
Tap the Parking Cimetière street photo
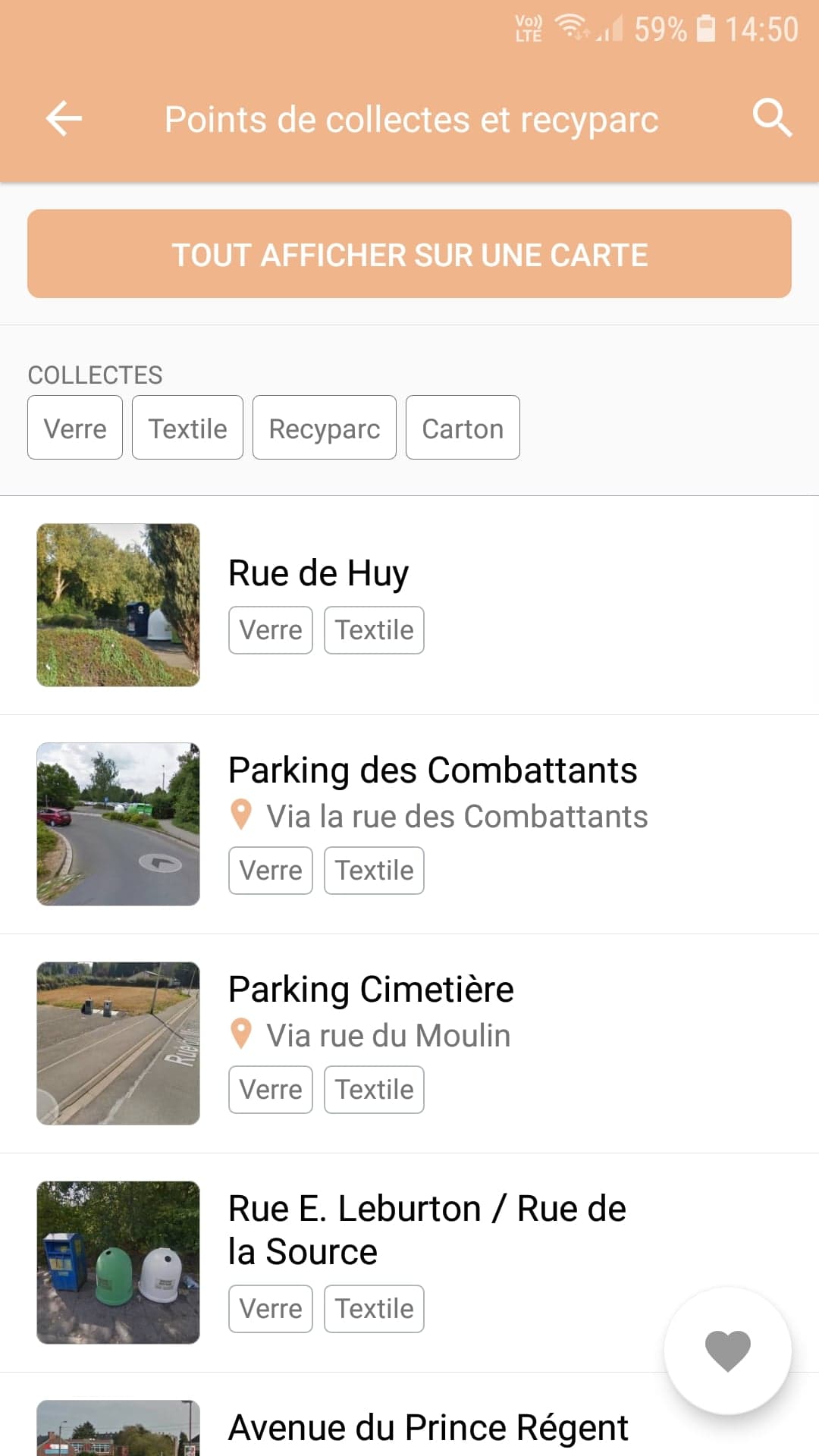tap(118, 1043)
